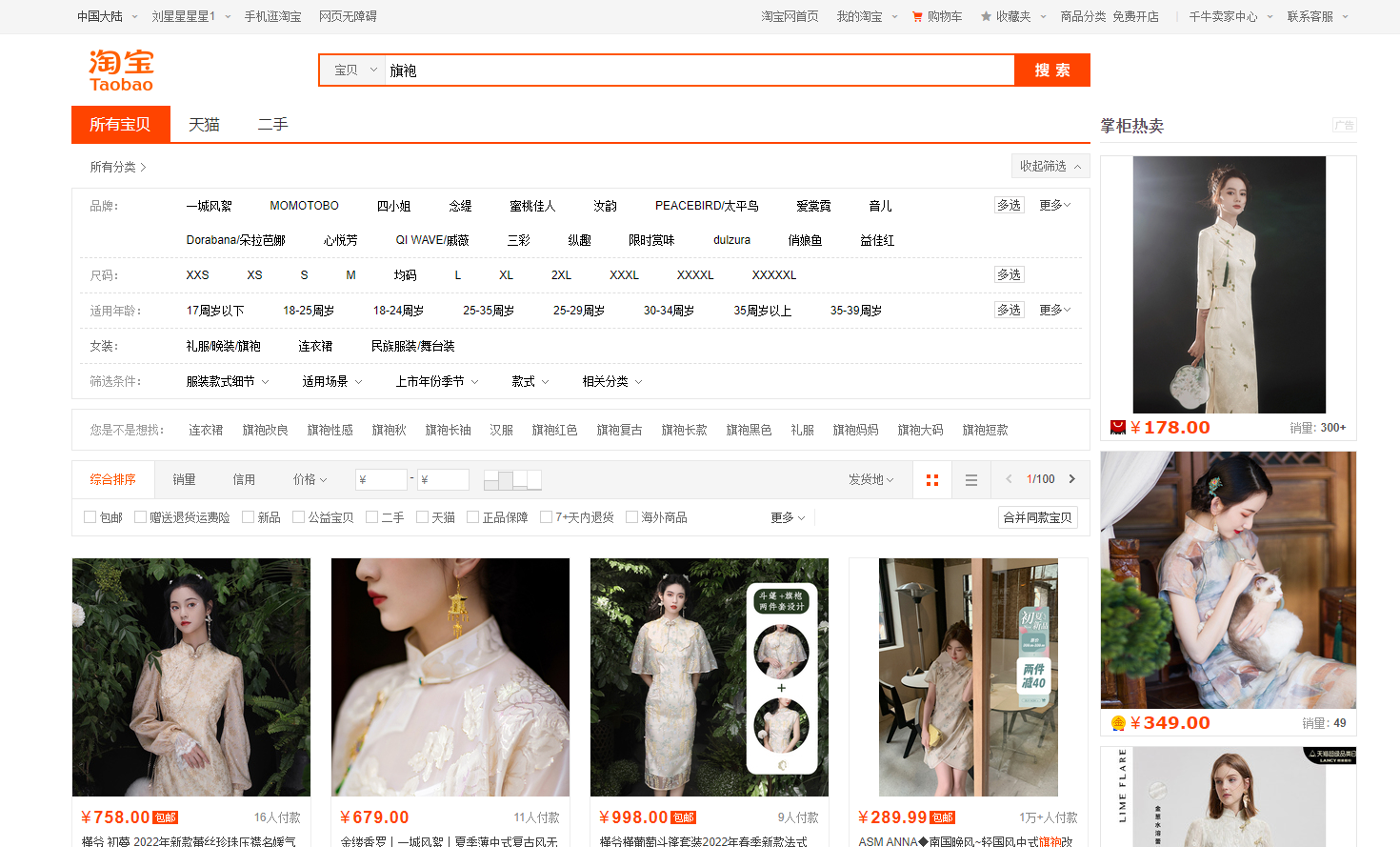Expand the 发货地 shipping location dropdown
This screenshot has height=847, width=1400.
pyautogui.click(x=870, y=479)
